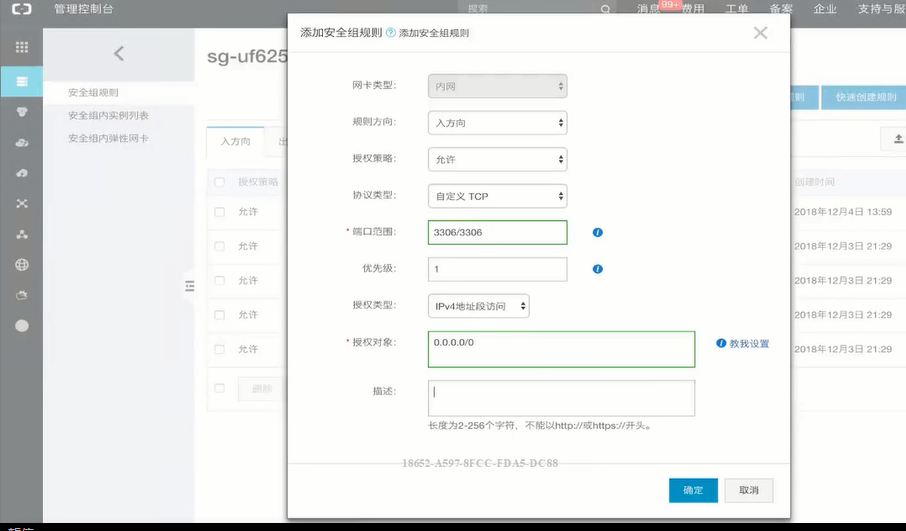Open the globe domain sidebar icon
The image size is (906, 531).
(22, 265)
